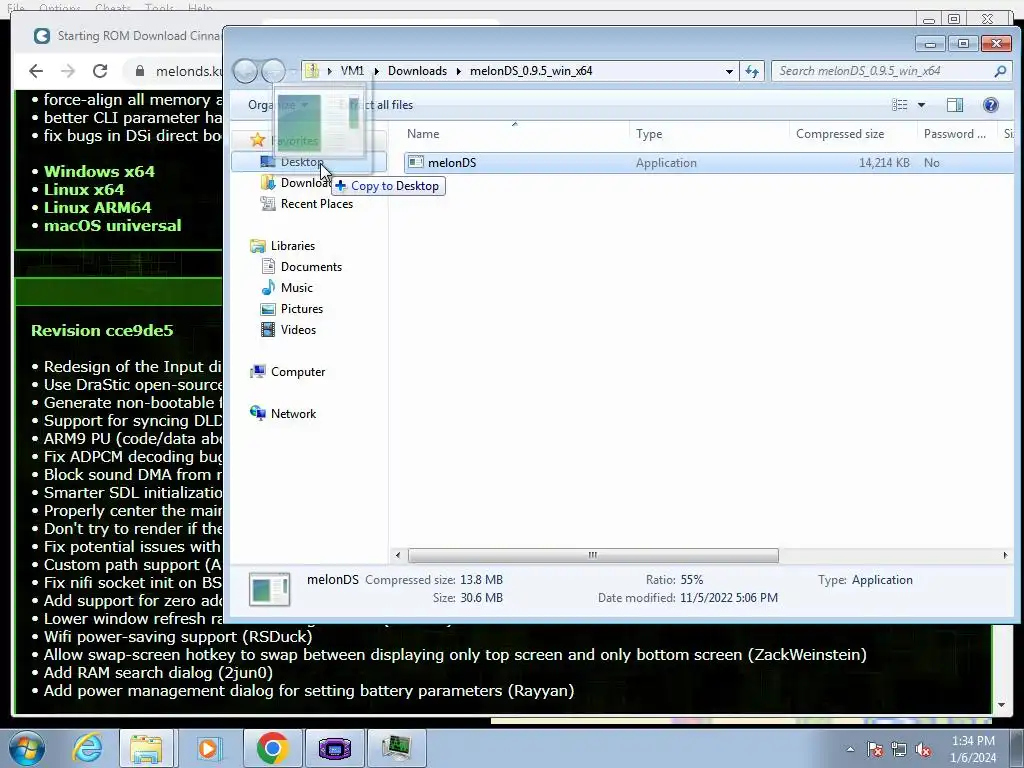Select the Starting ROM Download browser tab
The width and height of the screenshot is (1024, 768).
pos(127,36)
